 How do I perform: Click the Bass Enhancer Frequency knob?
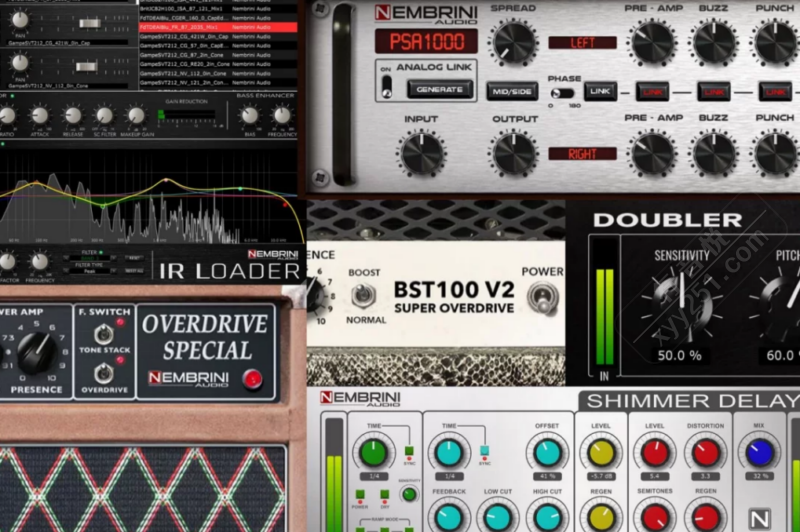[x=282, y=116]
